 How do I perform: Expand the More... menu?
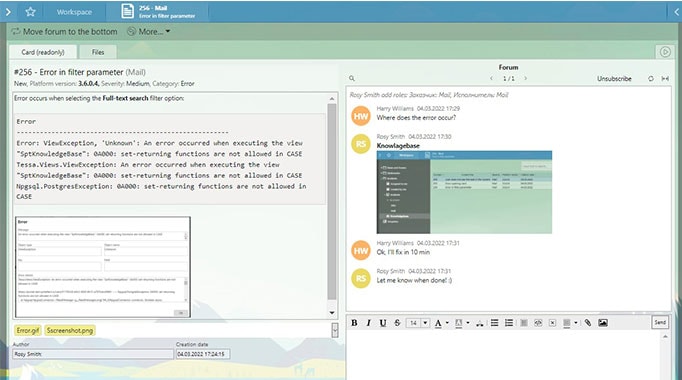pyautogui.click(x=149, y=31)
